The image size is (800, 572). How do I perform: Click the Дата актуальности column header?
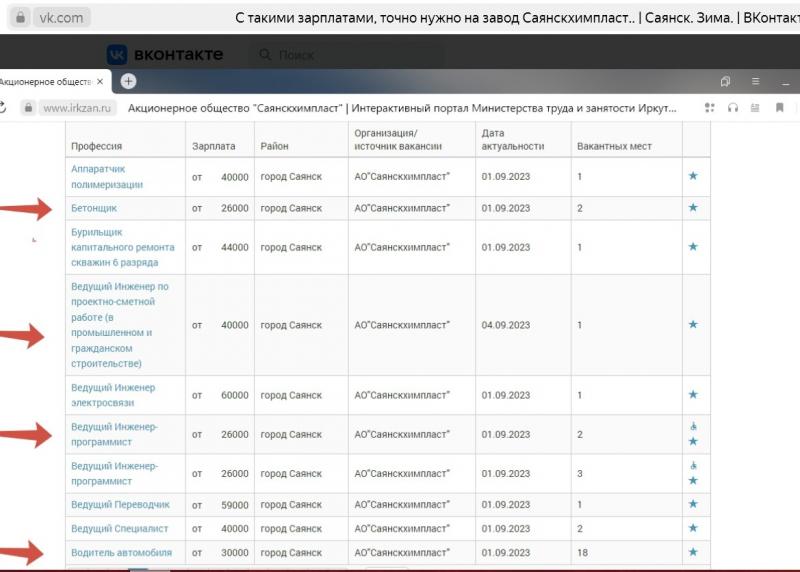pyautogui.click(x=513, y=139)
